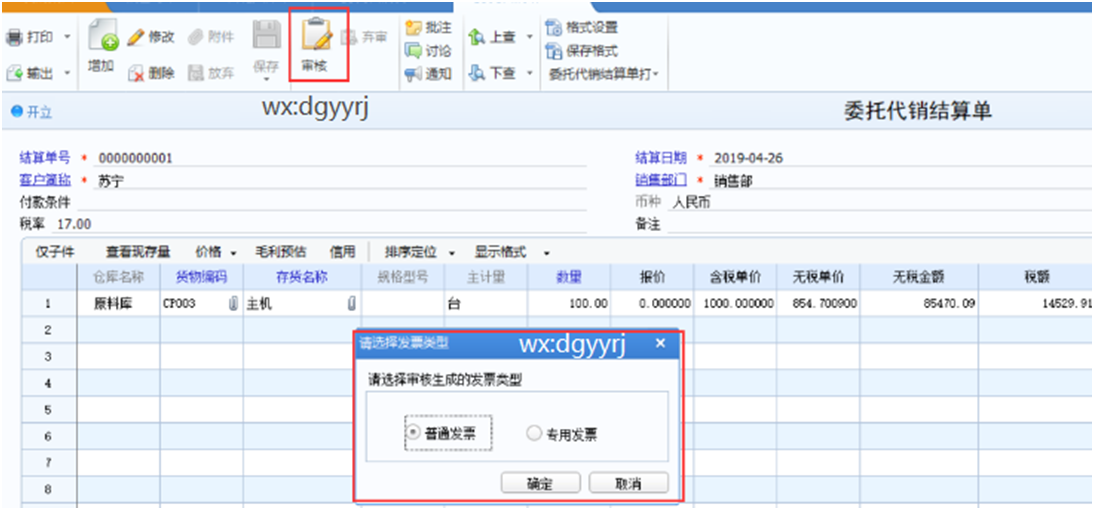Open the 排序定位 dropdown menu
Screen dimensions: 1094x510
(x=419, y=252)
